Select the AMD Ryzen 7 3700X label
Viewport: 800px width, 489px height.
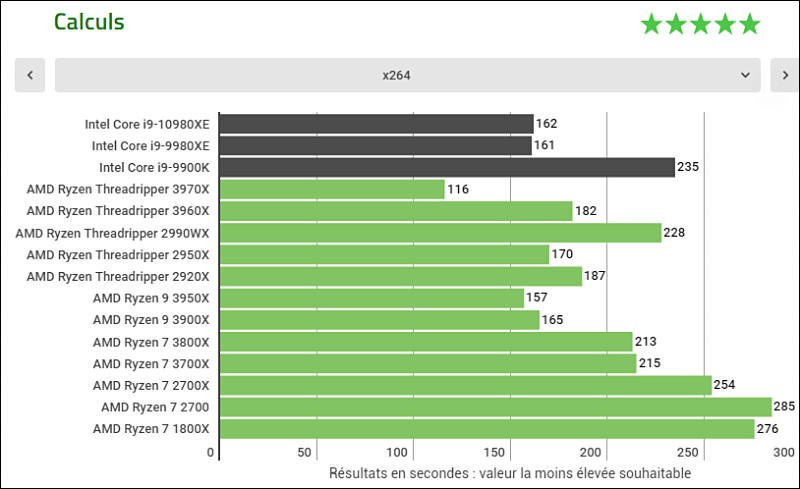tap(151, 364)
